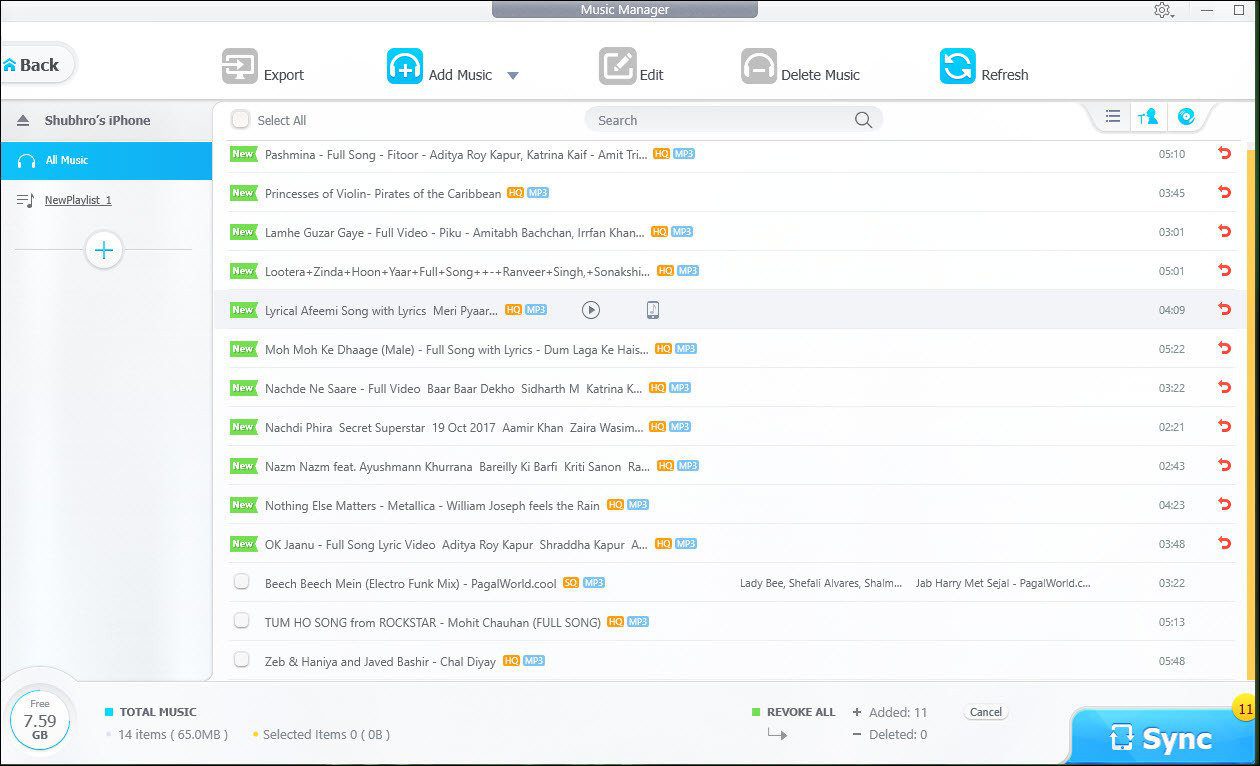This screenshot has width=1260, height=766.
Task: Click the Export icon
Action: pyautogui.click(x=240, y=67)
